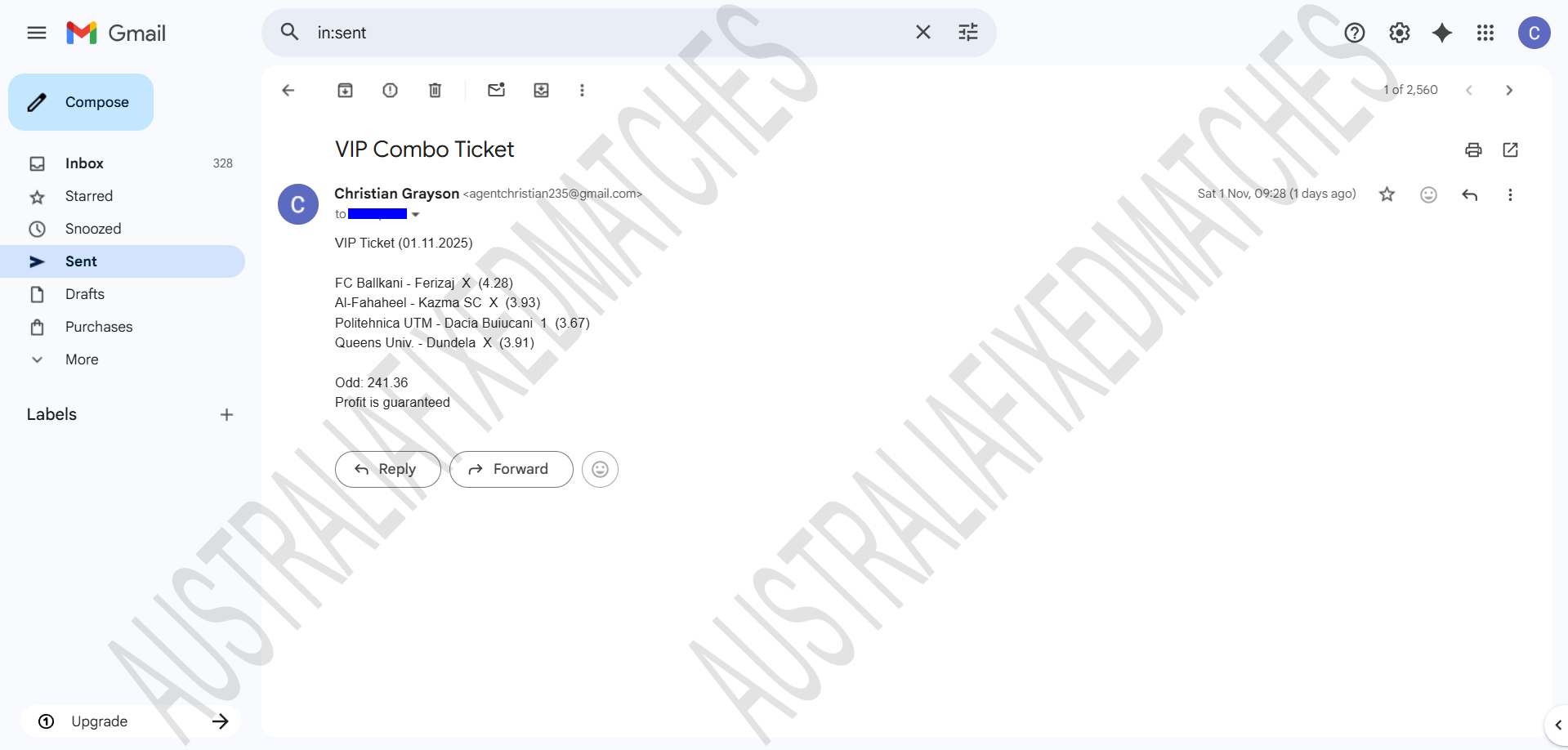Print the VIP Combo Ticket email
Viewport: 1568px width, 750px height.
click(x=1473, y=150)
